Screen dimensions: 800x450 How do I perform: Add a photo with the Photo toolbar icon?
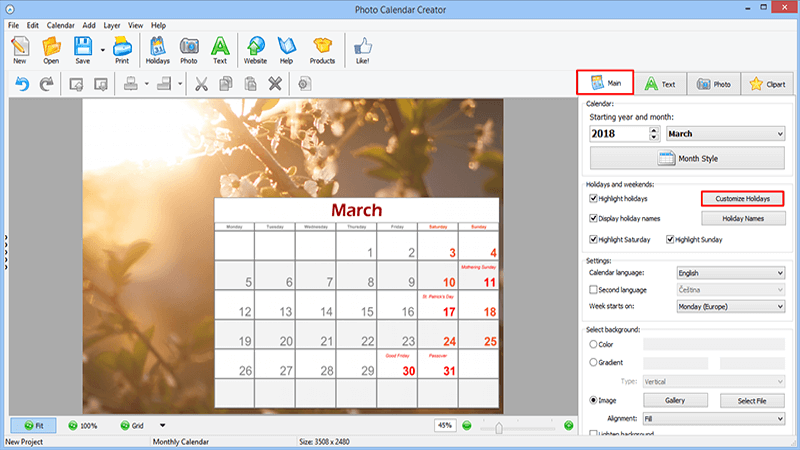coord(189,50)
